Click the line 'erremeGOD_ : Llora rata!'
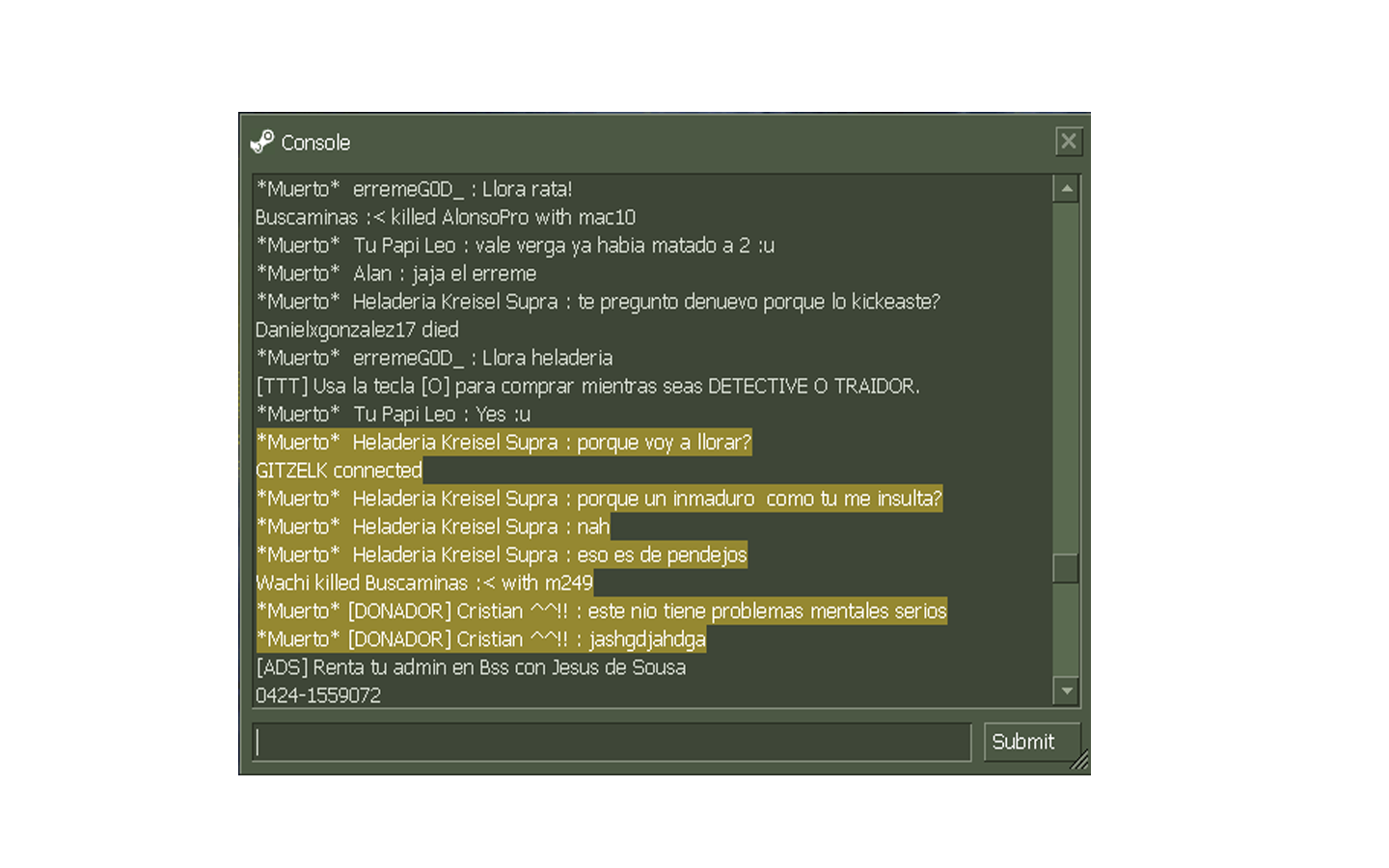This screenshot has width=1389, height=868. (414, 189)
